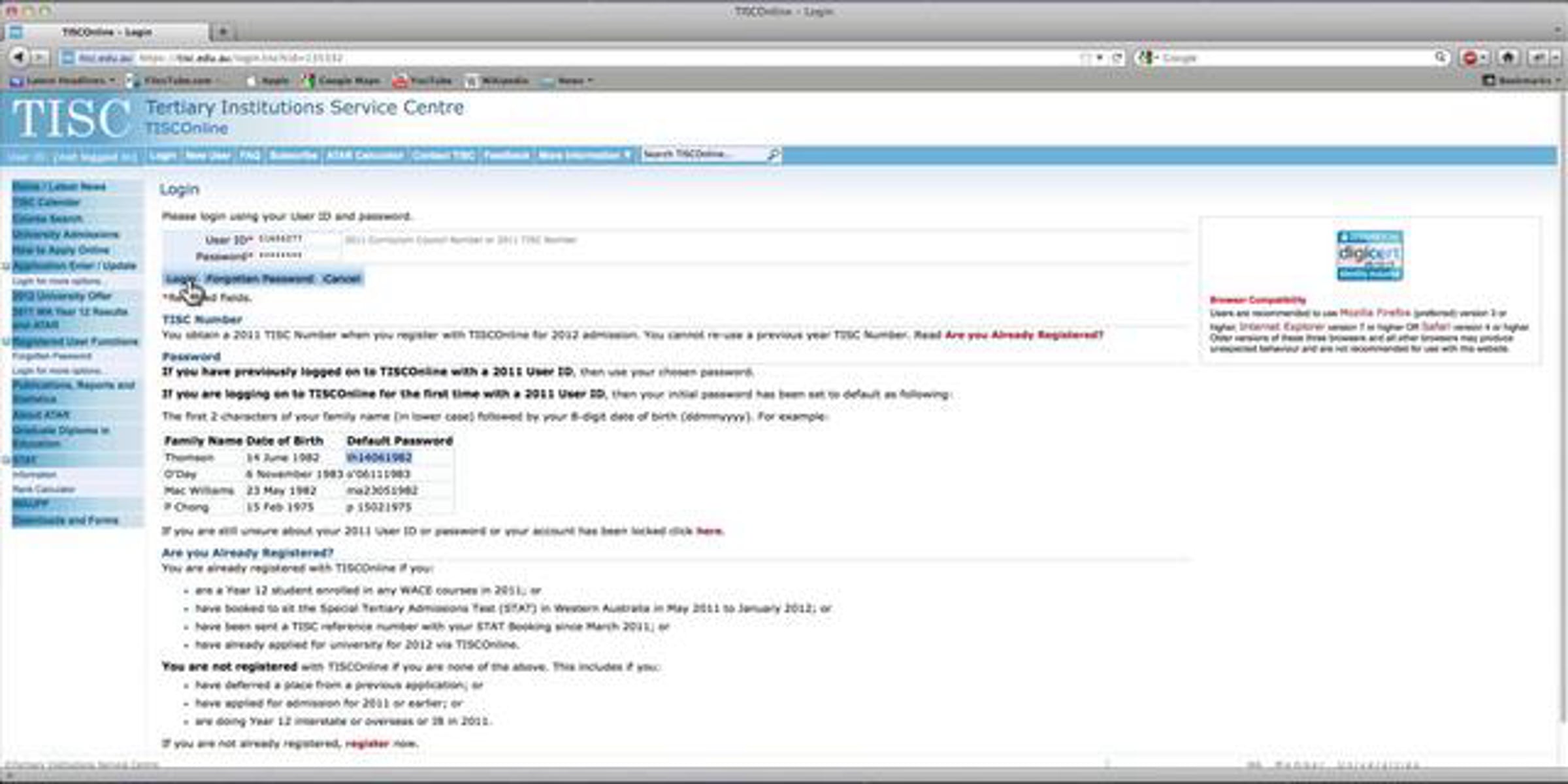
Task: Open a new tab with the plus button
Action: coord(223,31)
